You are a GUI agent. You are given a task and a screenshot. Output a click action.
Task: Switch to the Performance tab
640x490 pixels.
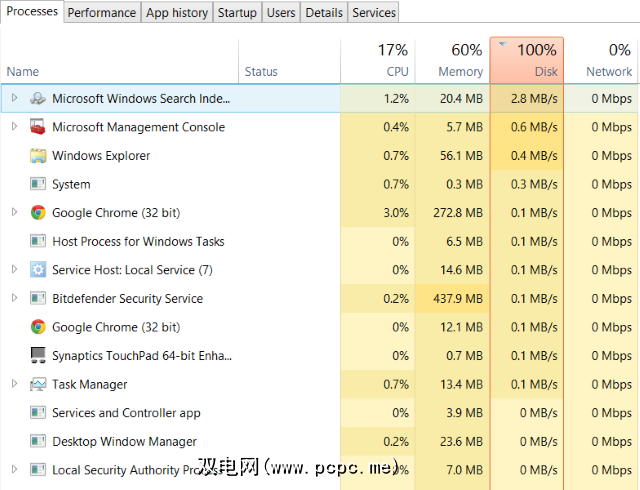102,13
